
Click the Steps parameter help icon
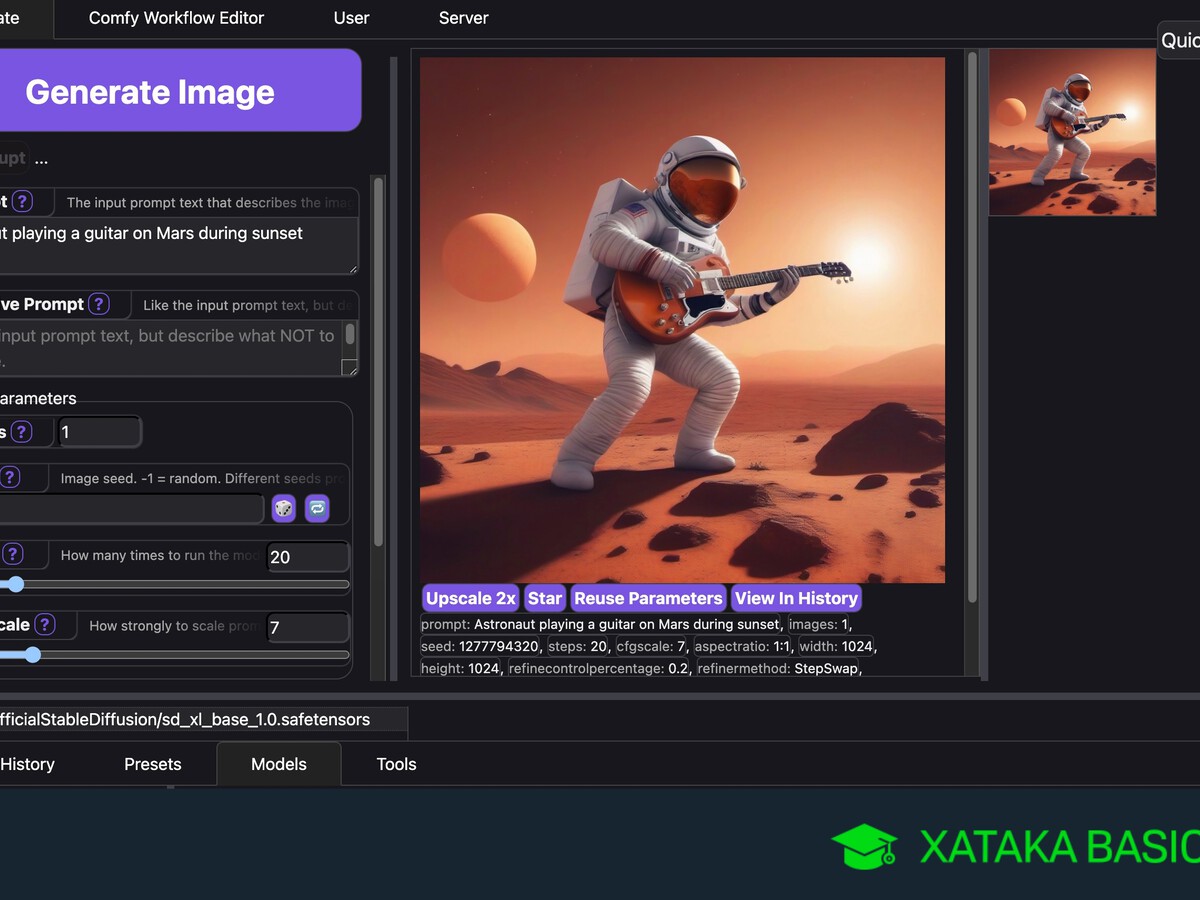[12, 555]
